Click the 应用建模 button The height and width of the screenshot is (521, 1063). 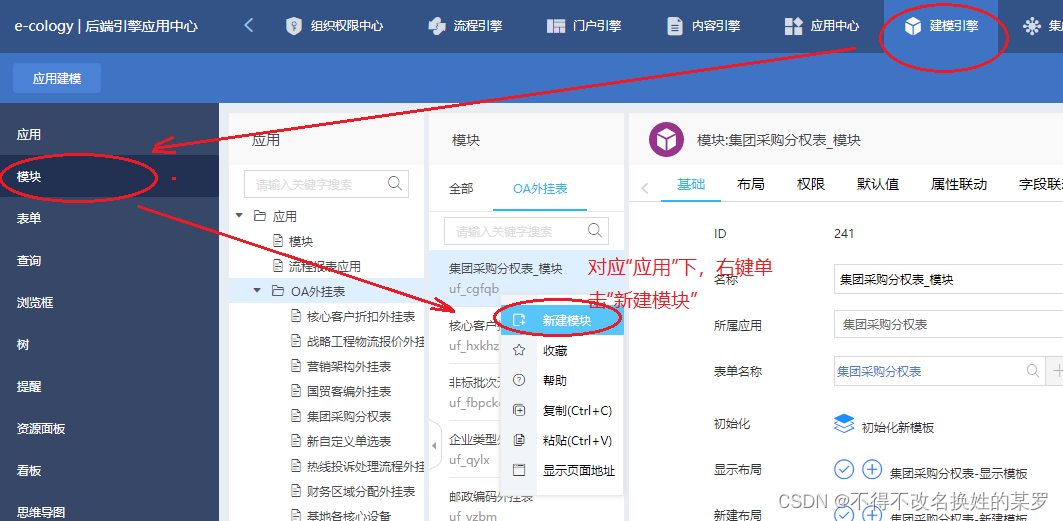pyautogui.click(x=57, y=78)
